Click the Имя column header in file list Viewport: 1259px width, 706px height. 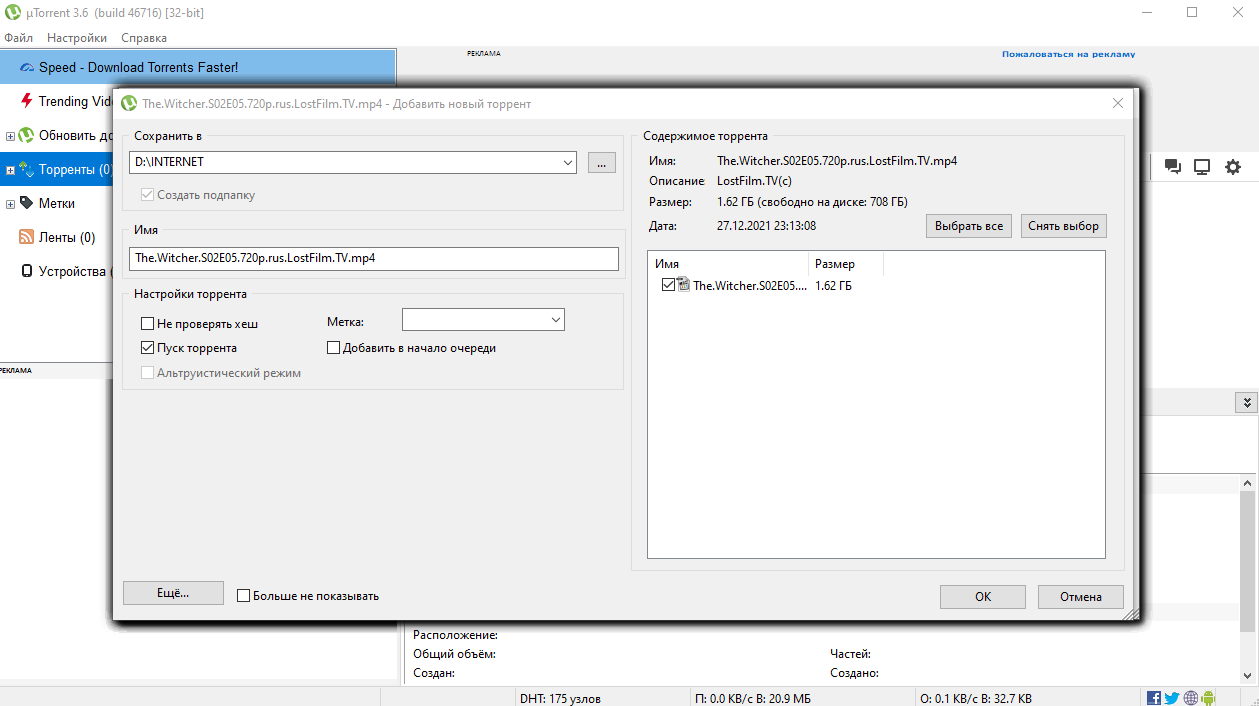coord(728,264)
